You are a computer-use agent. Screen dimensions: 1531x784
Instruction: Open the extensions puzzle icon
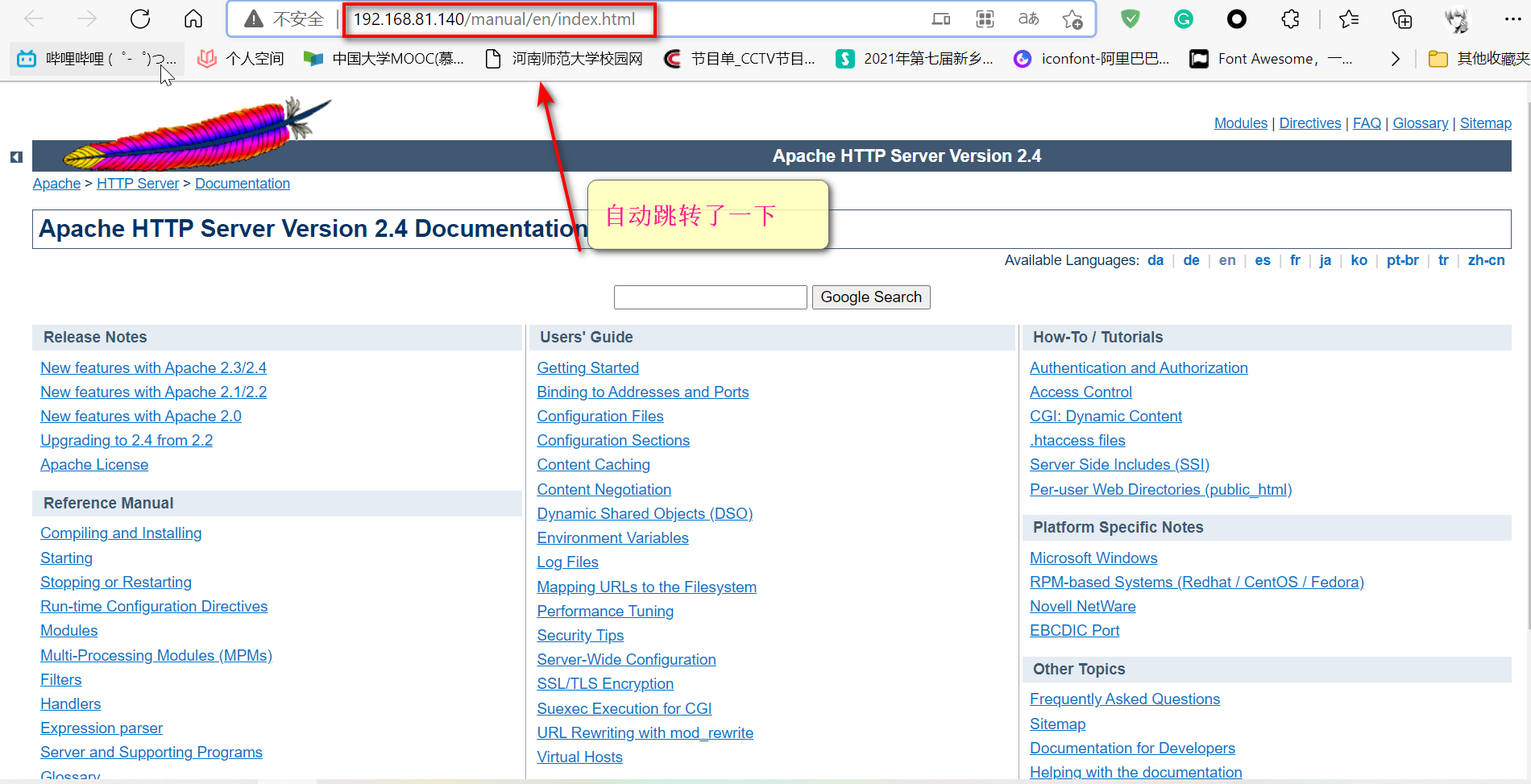click(x=1290, y=19)
